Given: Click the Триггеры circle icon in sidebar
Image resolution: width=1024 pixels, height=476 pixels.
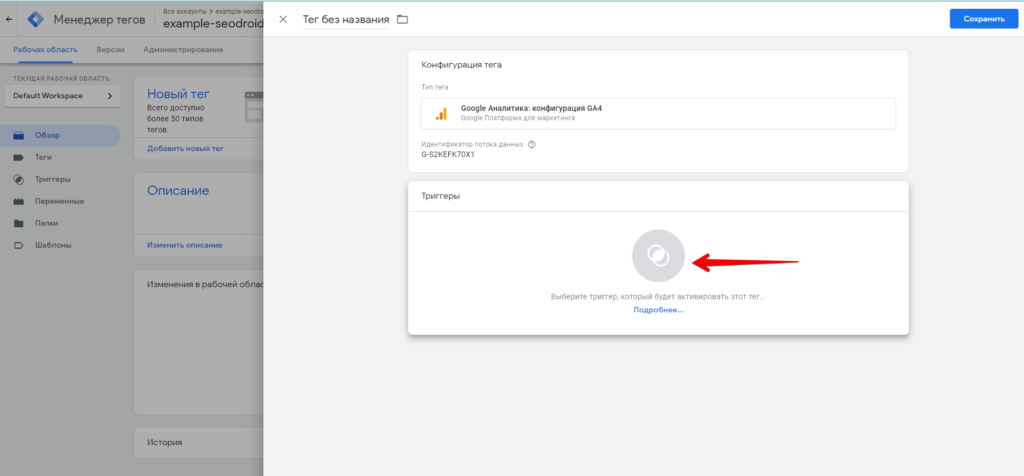Looking at the screenshot, I should tap(19, 180).
